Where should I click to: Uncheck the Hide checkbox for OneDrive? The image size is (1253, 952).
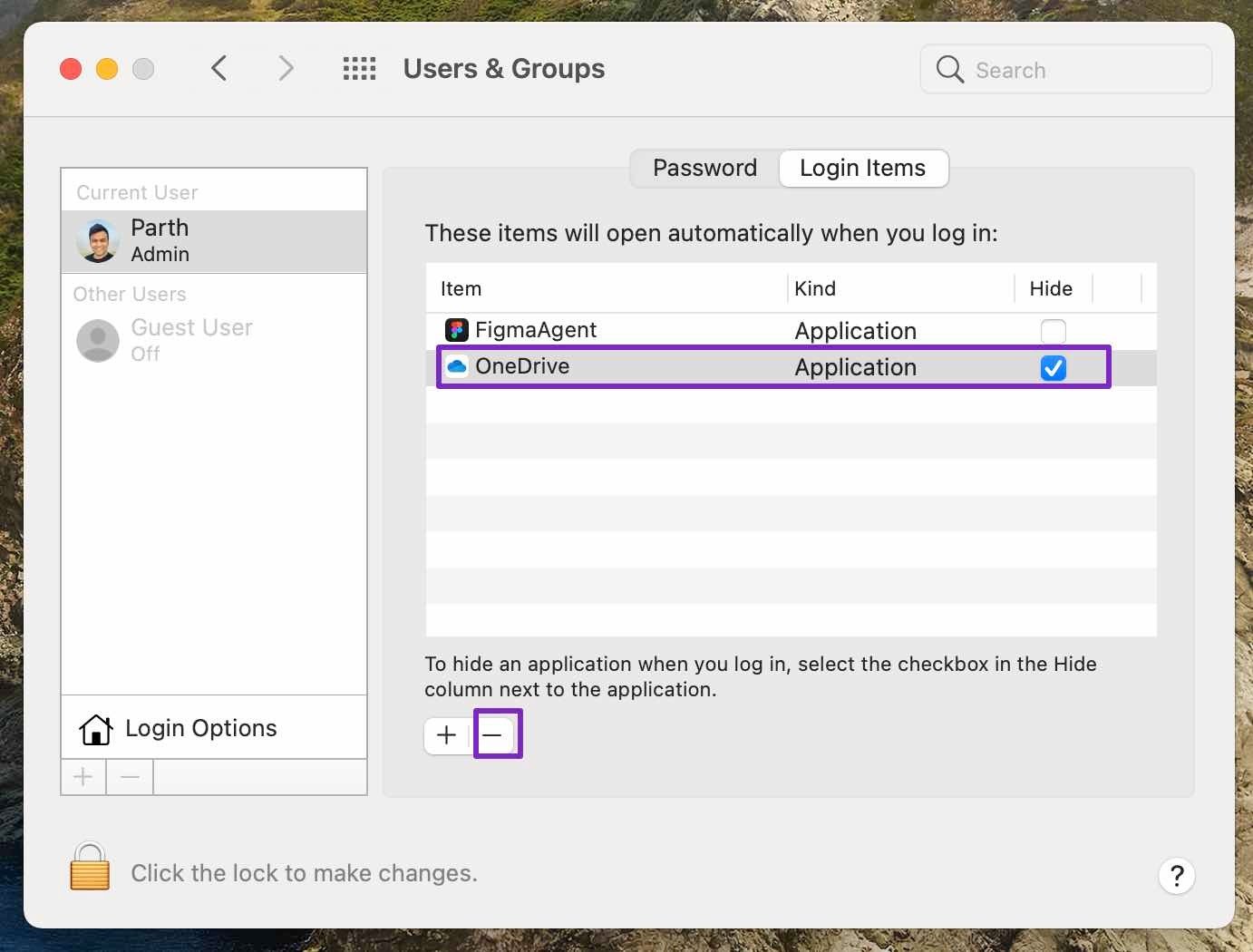coord(1053,368)
